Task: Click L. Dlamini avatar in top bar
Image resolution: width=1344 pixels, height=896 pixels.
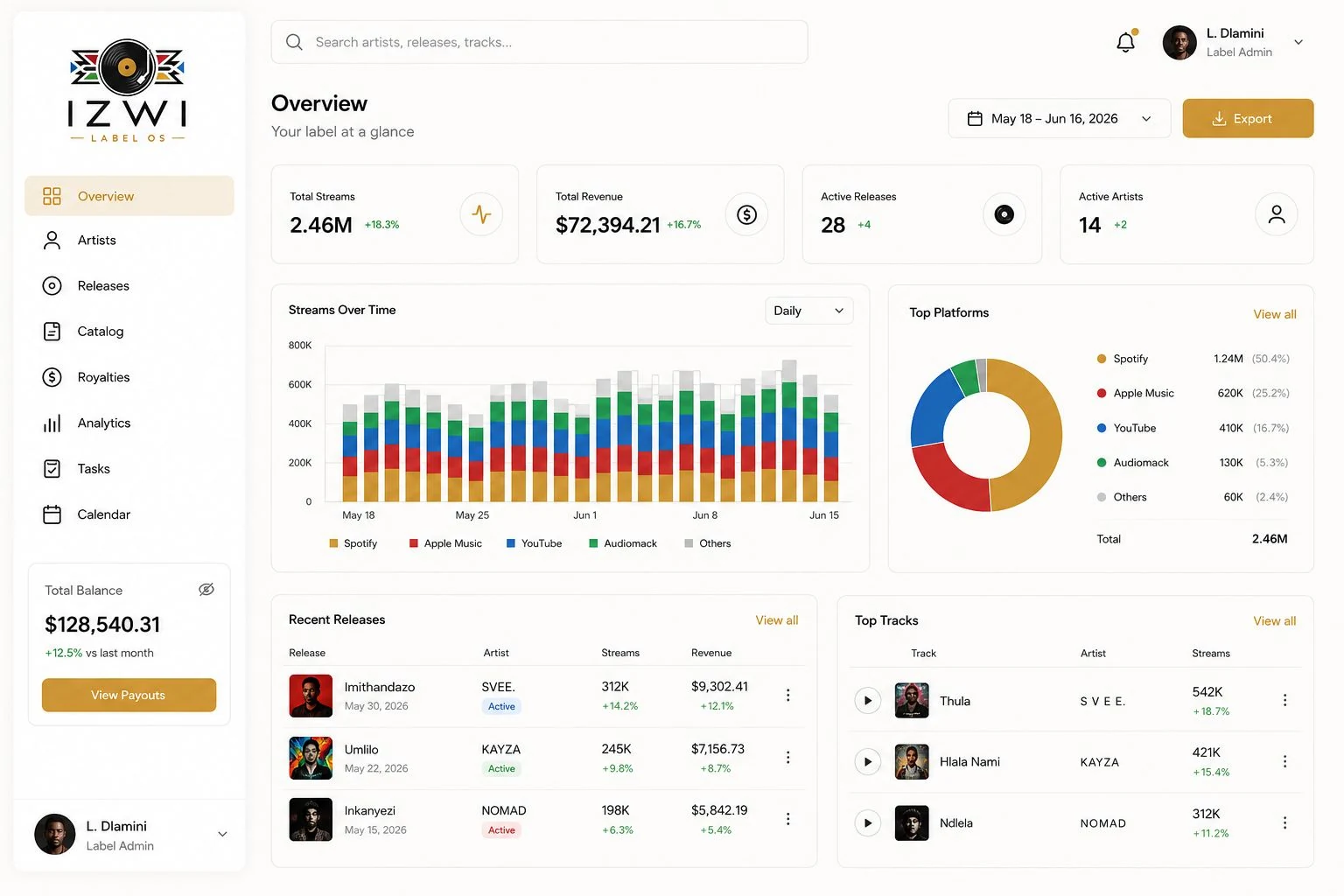Action: (x=1179, y=42)
